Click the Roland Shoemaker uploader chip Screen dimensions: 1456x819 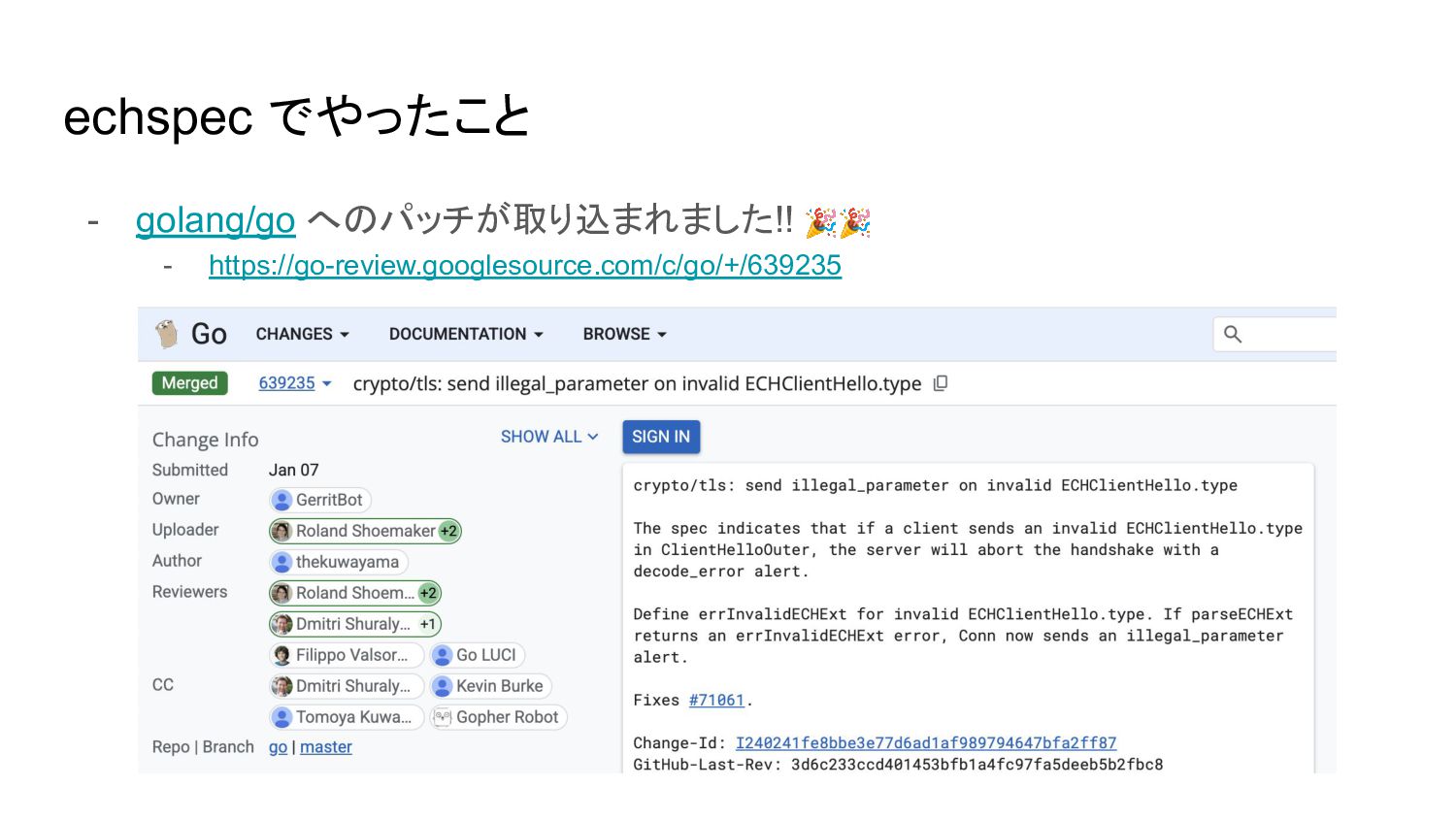(365, 531)
